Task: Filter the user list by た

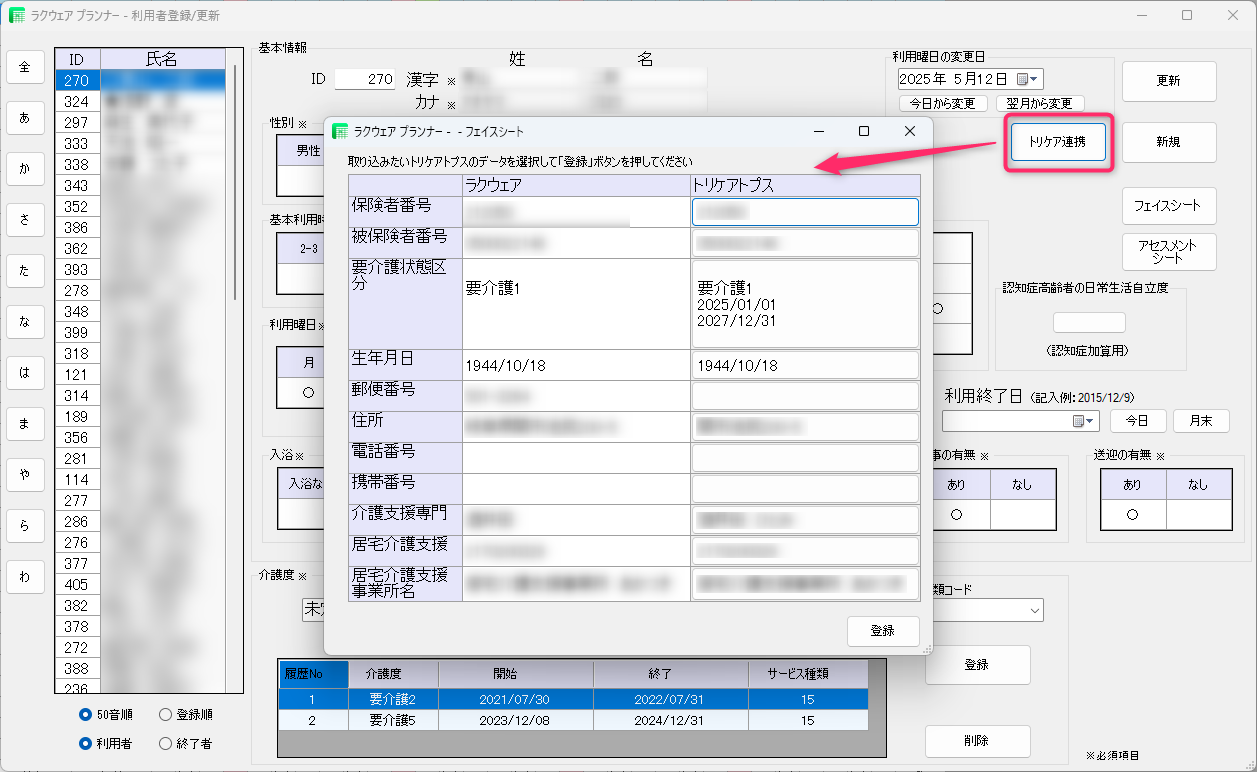Action: click(25, 271)
